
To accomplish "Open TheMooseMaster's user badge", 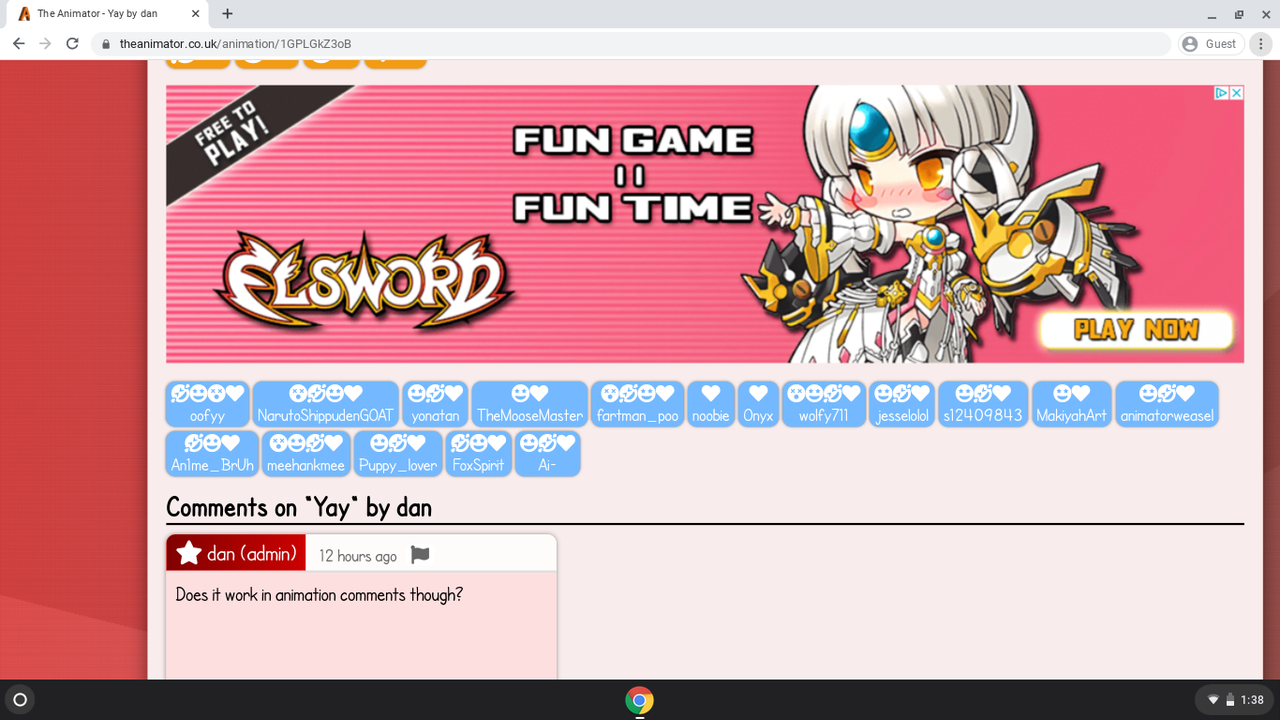I will [x=529, y=404].
